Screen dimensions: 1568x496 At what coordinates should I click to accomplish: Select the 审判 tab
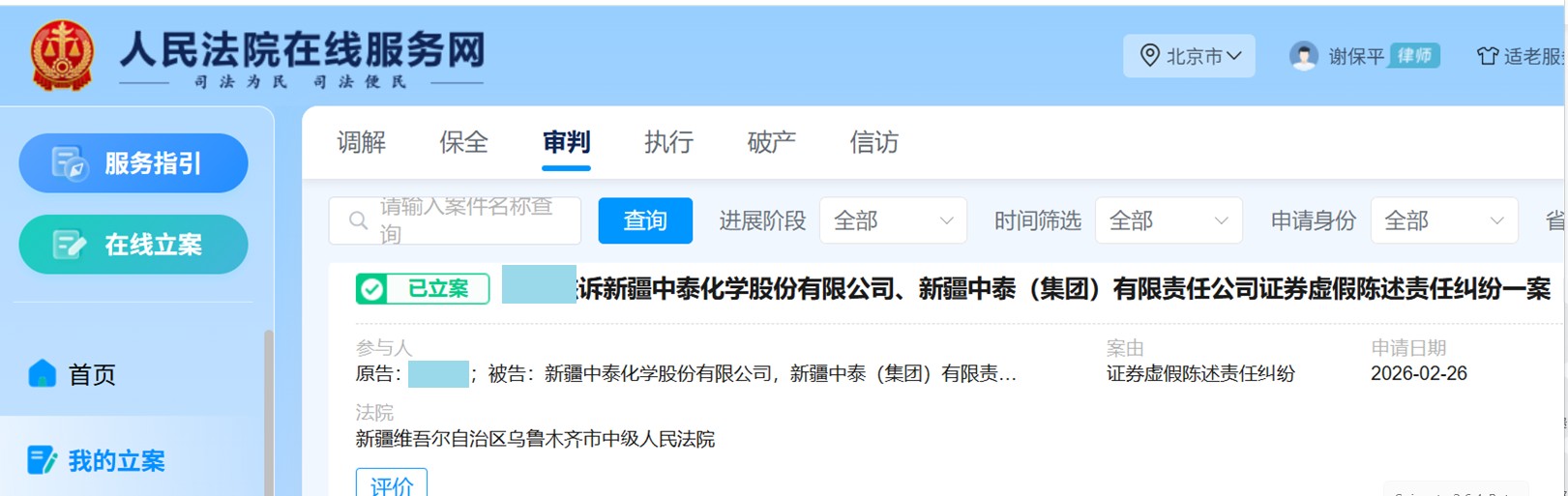coord(566,142)
